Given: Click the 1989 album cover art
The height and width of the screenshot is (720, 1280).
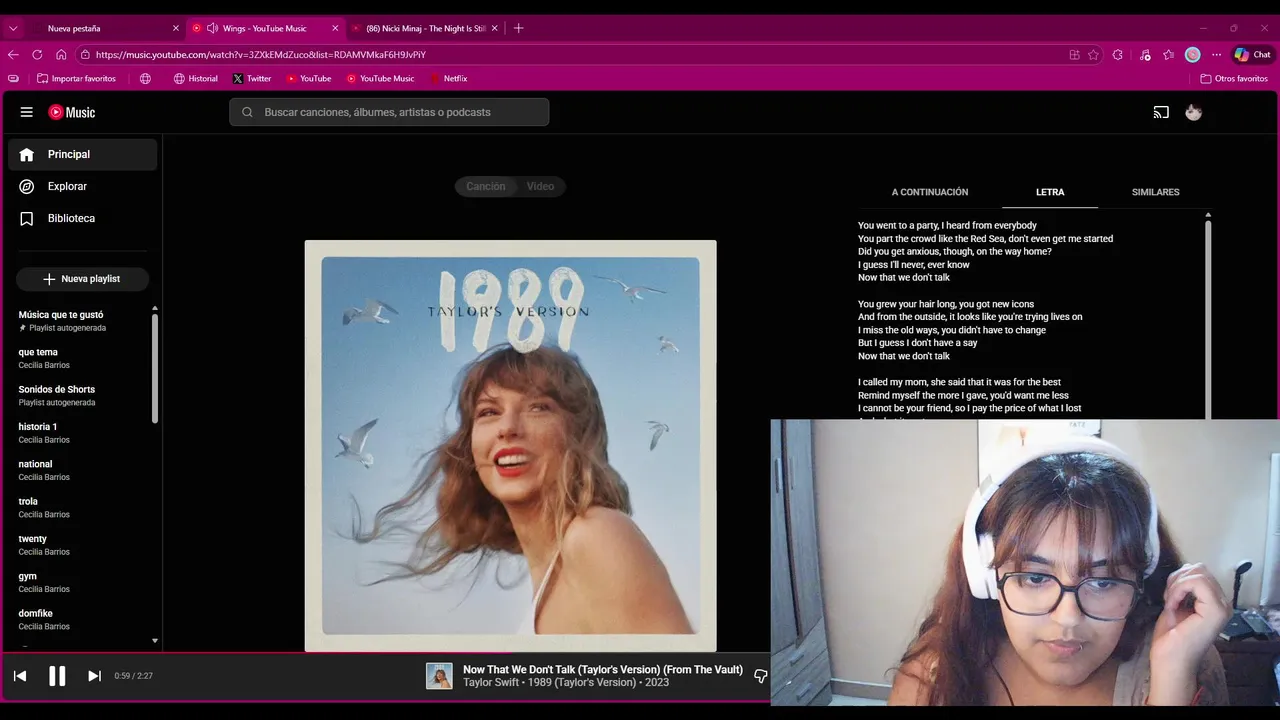Looking at the screenshot, I should tap(510, 446).
